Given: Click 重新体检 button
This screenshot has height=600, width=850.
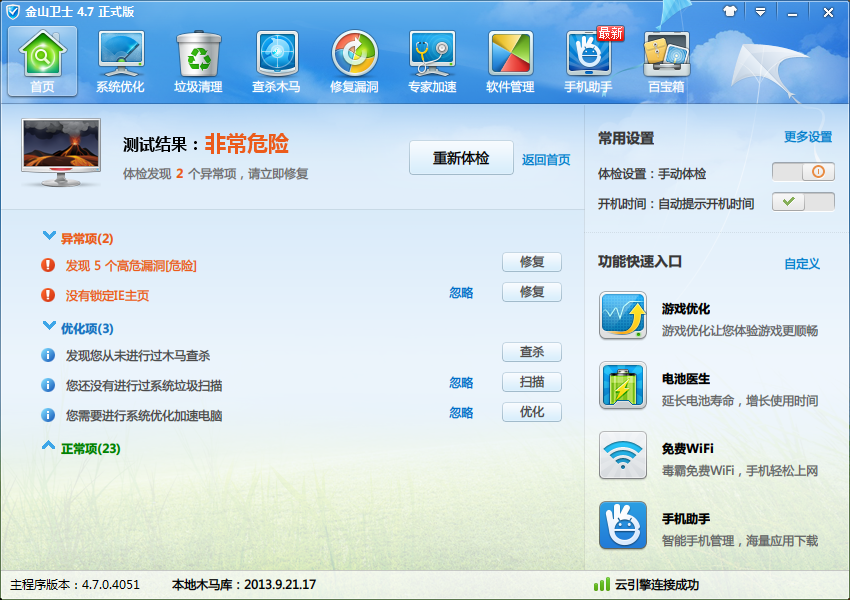Looking at the screenshot, I should tap(461, 158).
